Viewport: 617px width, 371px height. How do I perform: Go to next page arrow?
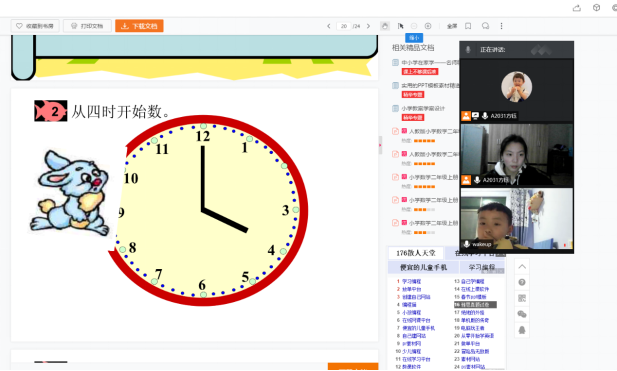pos(368,26)
